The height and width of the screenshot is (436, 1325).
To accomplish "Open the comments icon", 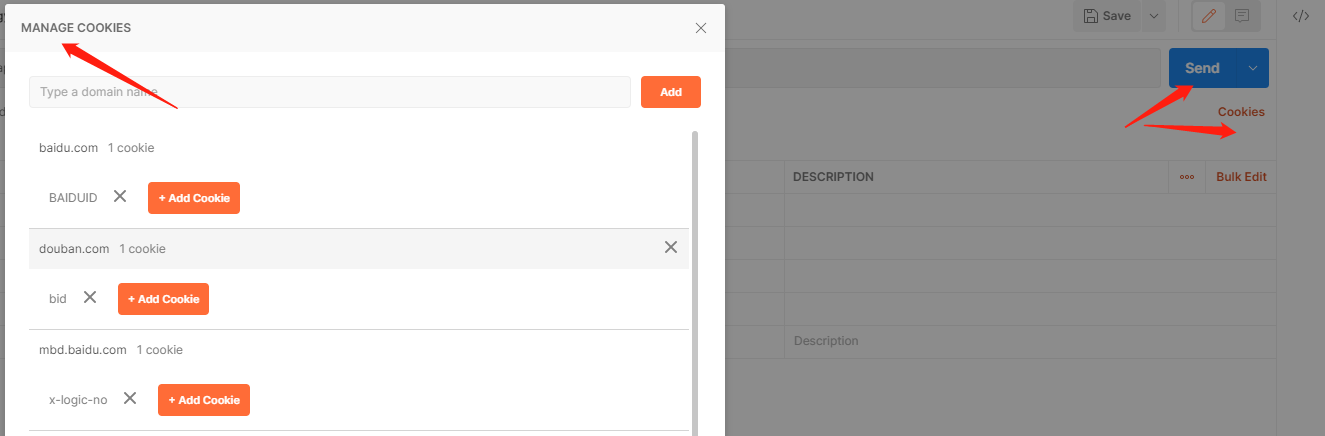I will click(1242, 16).
